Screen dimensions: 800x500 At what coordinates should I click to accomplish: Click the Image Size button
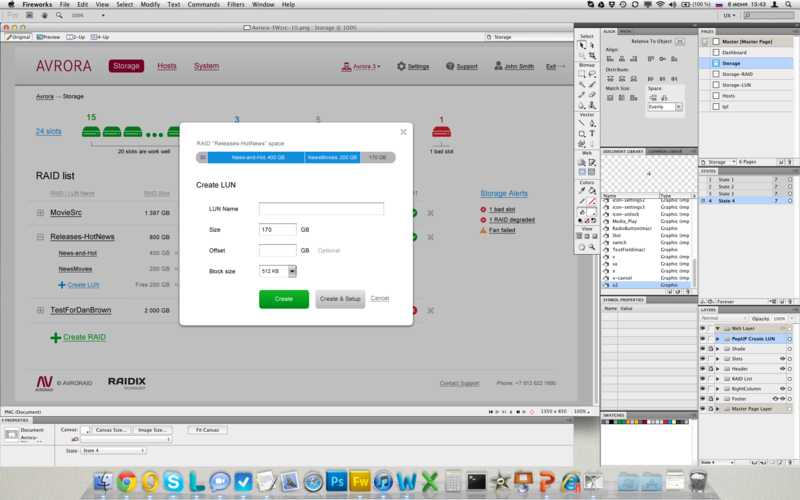point(153,430)
